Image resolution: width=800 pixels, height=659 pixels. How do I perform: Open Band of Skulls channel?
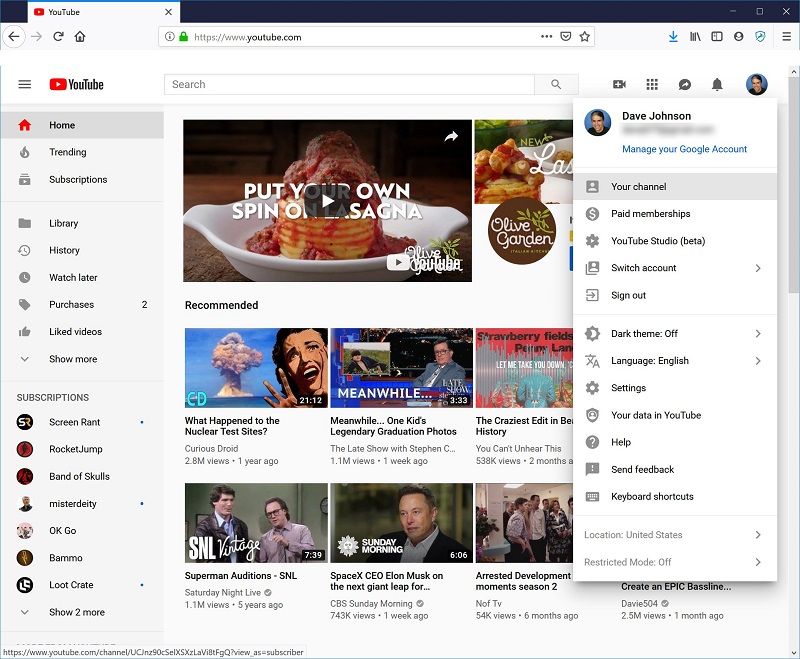[x=82, y=476]
